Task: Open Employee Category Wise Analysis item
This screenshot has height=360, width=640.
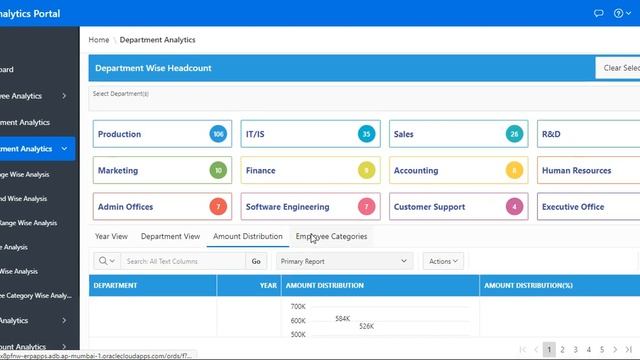Action: [36, 296]
